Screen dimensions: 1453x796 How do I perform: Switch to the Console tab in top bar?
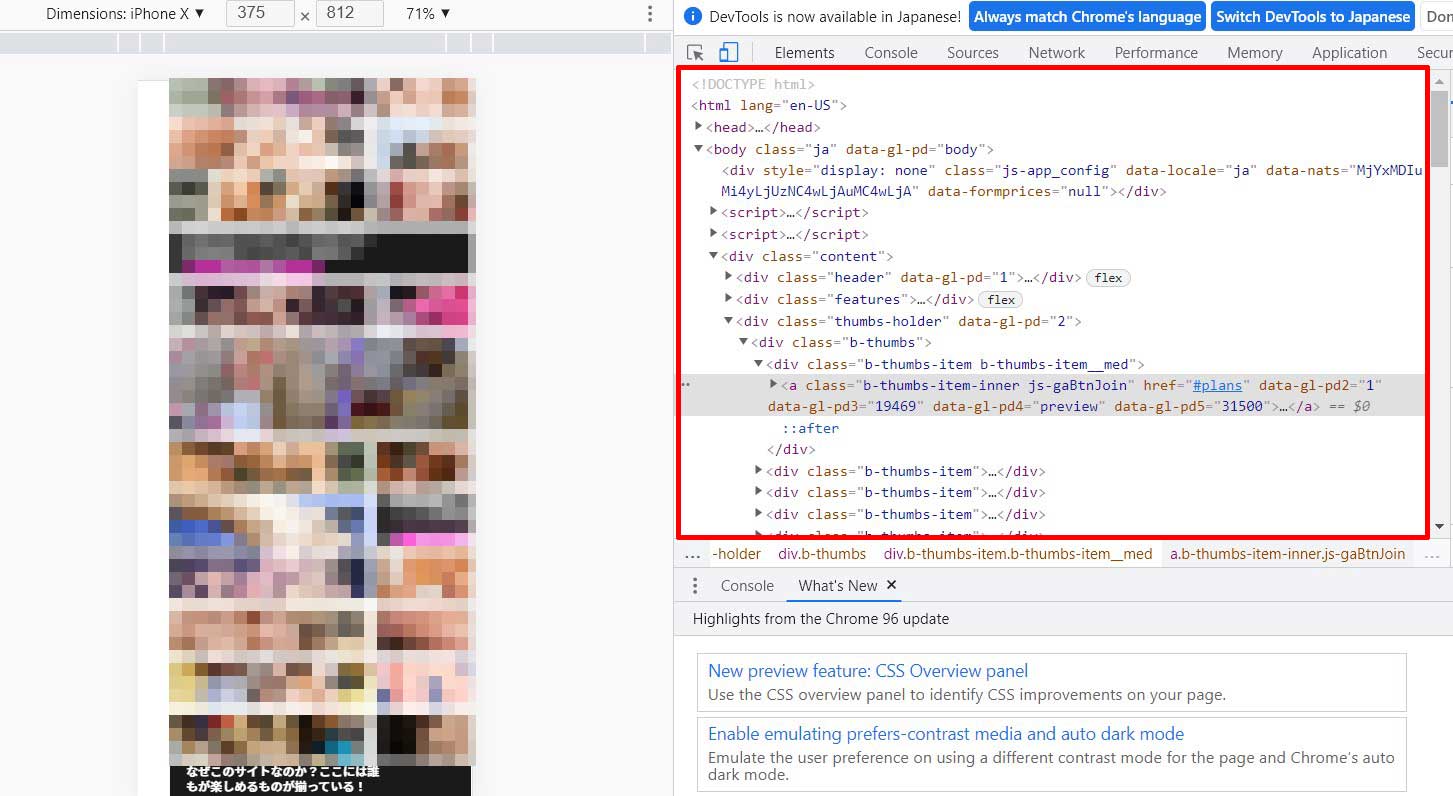pos(891,53)
